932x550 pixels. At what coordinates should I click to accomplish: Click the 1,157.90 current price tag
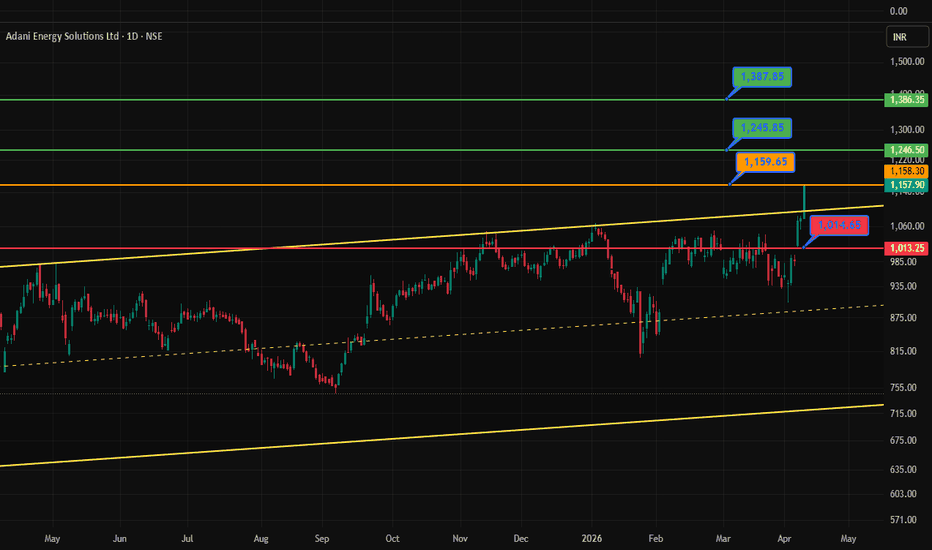point(906,185)
